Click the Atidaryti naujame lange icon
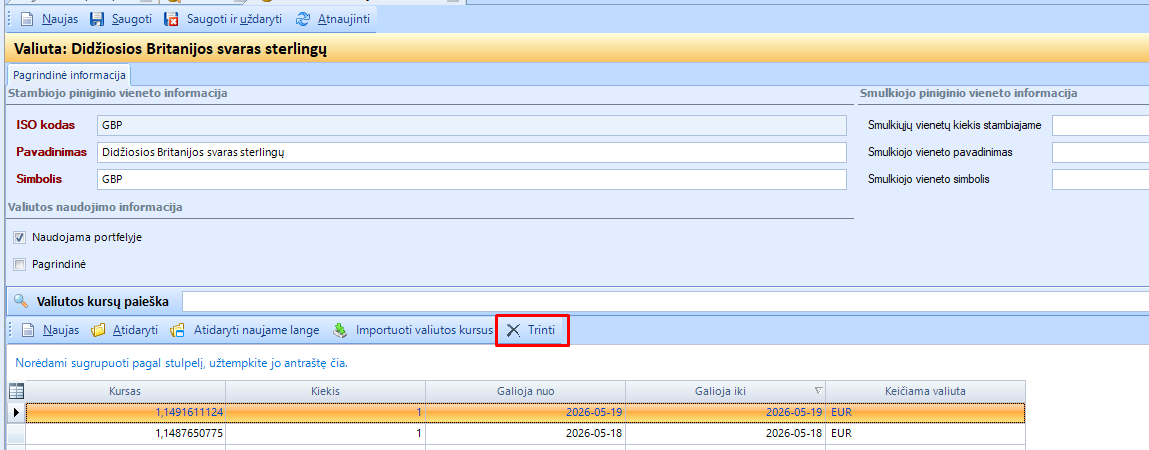Image resolution: width=1149 pixels, height=450 pixels. (177, 331)
